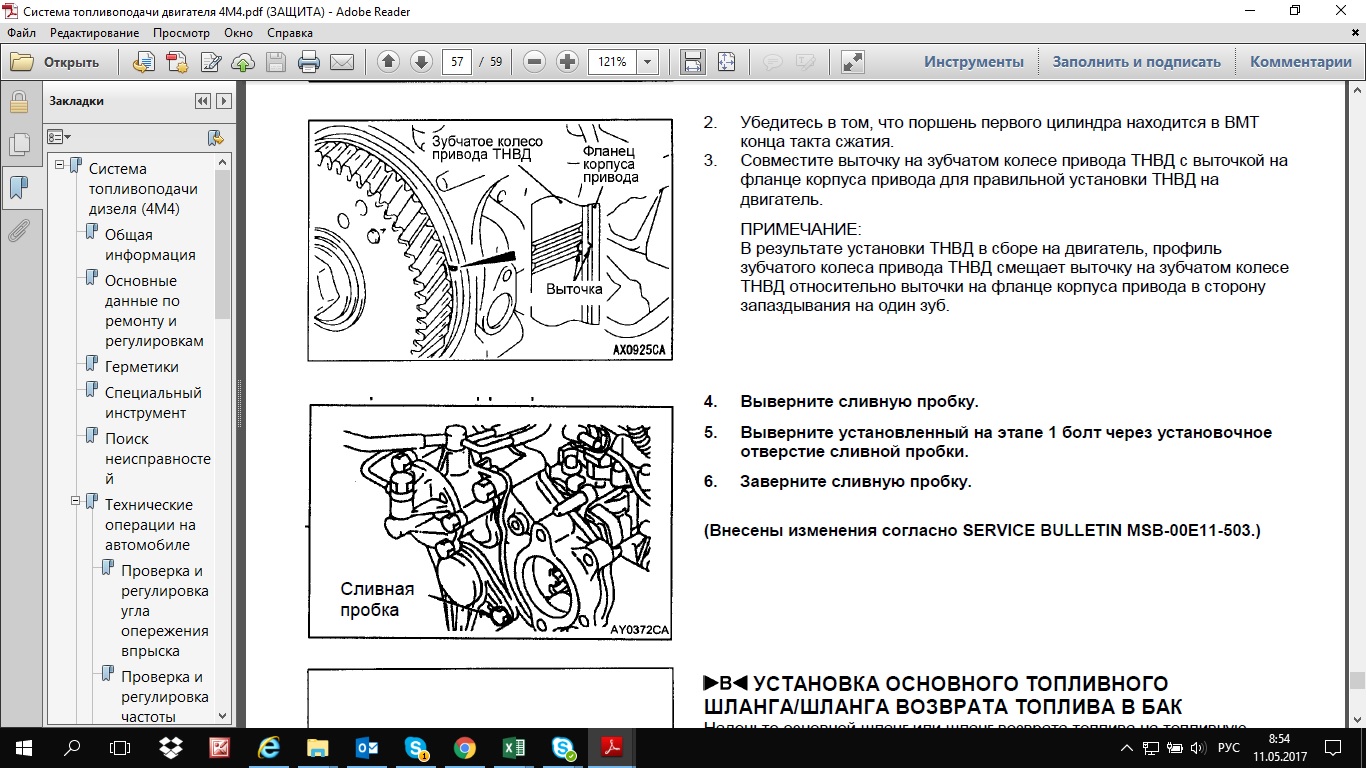
Task: Switch to read mode with expand arrows icon
Action: click(x=852, y=62)
